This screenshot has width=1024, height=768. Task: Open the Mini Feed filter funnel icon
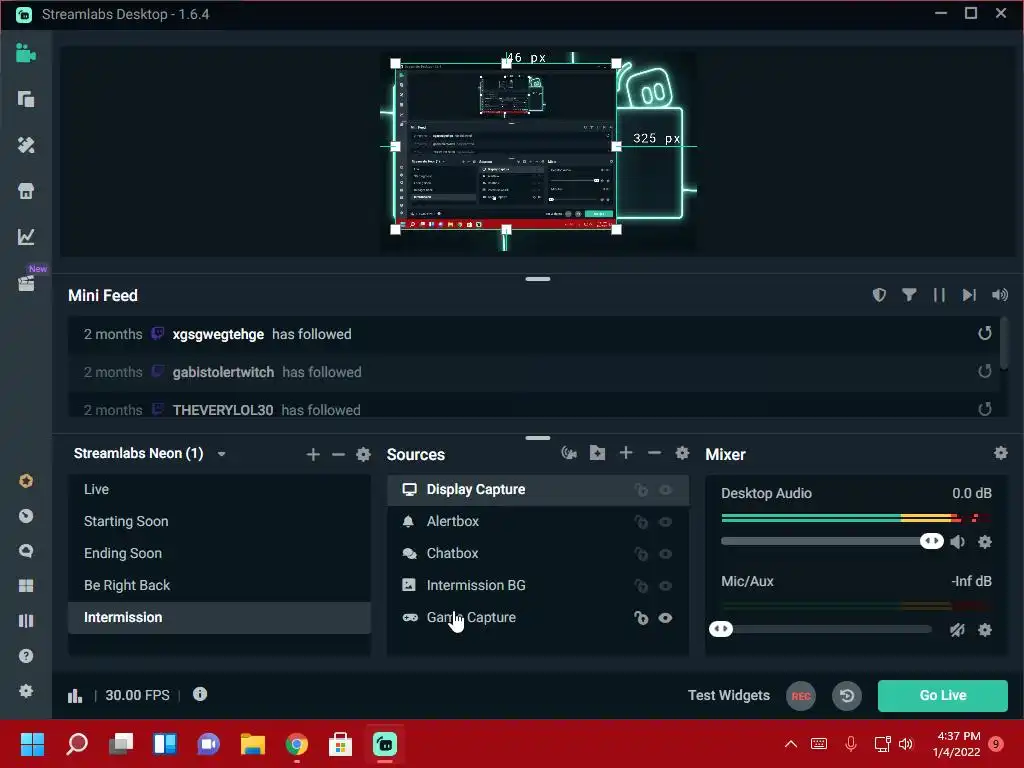[x=909, y=295]
